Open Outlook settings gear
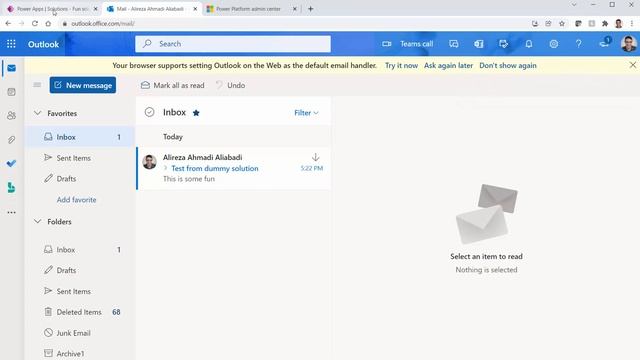 coord(553,44)
